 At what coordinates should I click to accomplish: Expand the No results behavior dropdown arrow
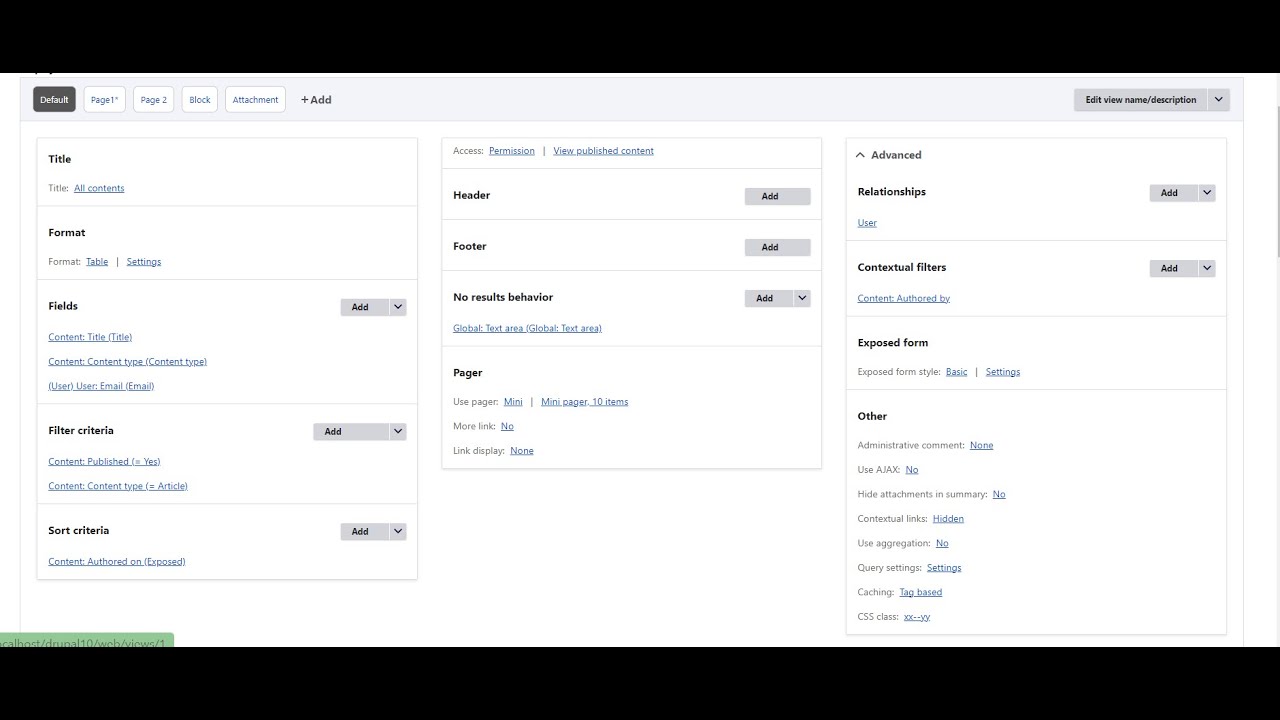tap(802, 298)
